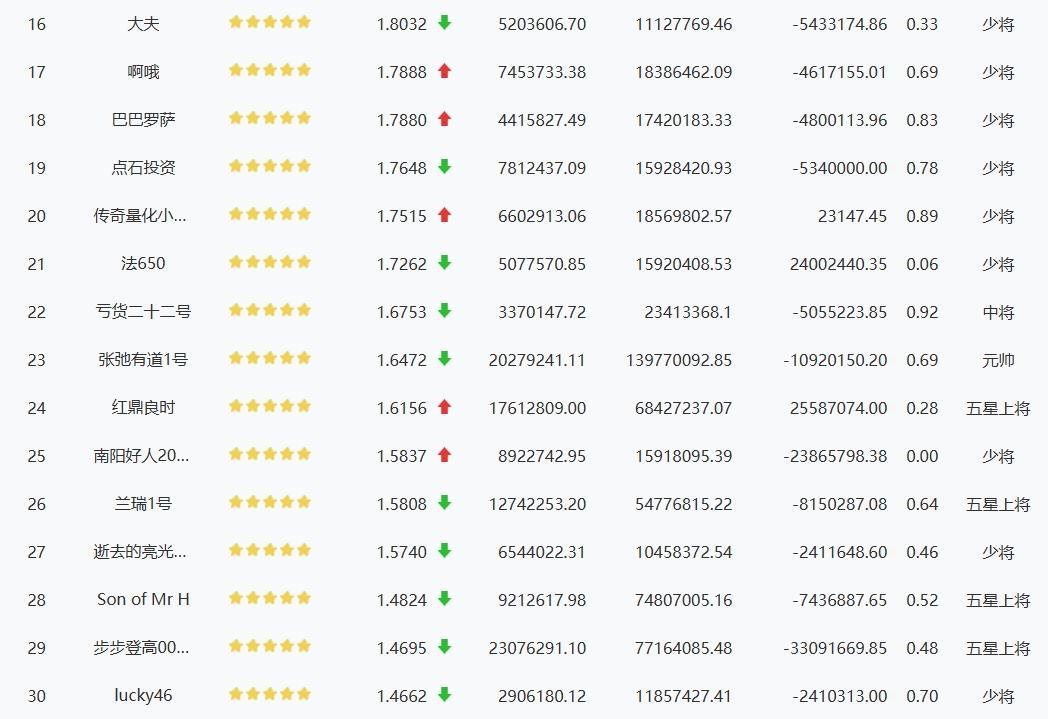Open the 巴巴罗萨 account name
Viewport: 1048px width, 719px height.
(143, 120)
